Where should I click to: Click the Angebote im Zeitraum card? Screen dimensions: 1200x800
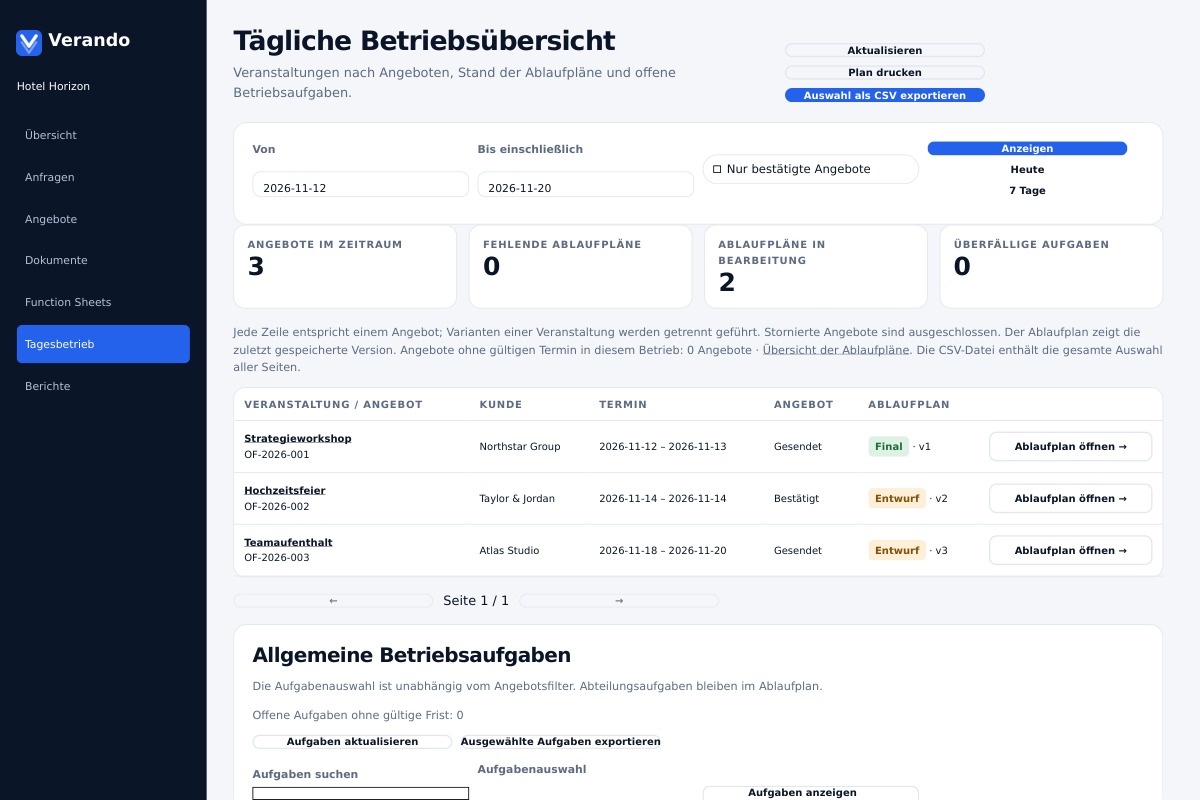[x=345, y=266]
